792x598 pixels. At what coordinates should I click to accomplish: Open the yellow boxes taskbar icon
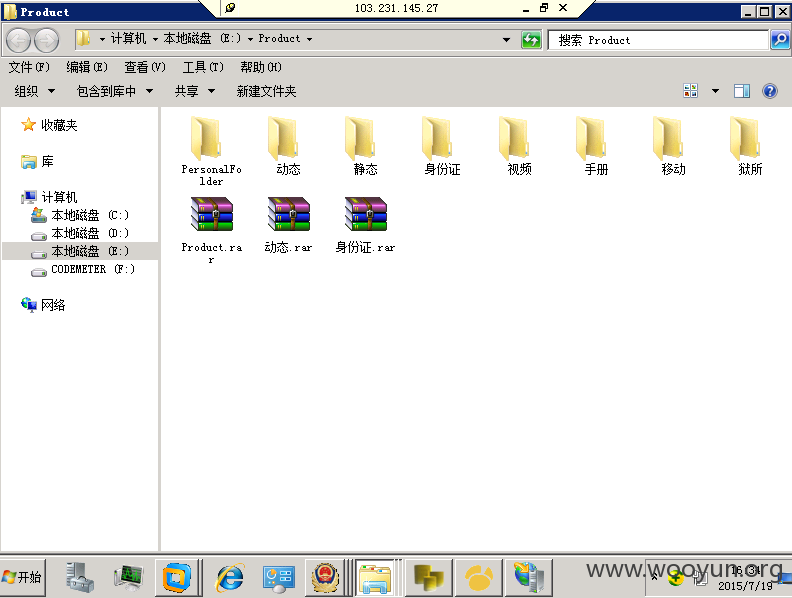428,577
